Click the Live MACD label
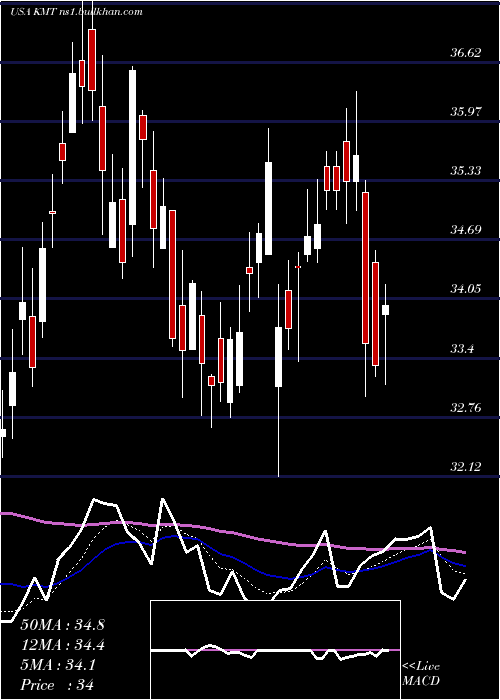The height and width of the screenshot is (700, 500). (421, 674)
